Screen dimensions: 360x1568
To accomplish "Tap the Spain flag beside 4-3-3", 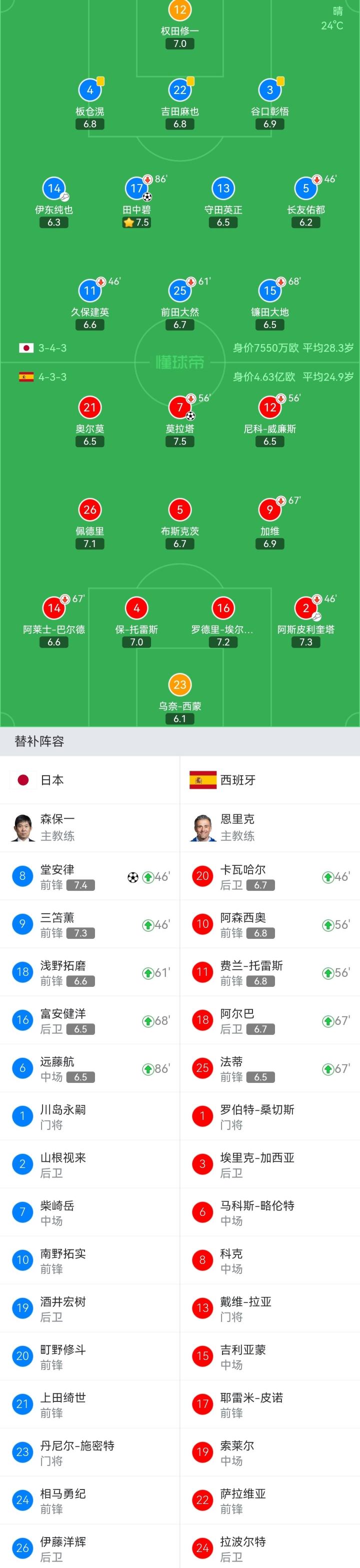I will point(26,377).
